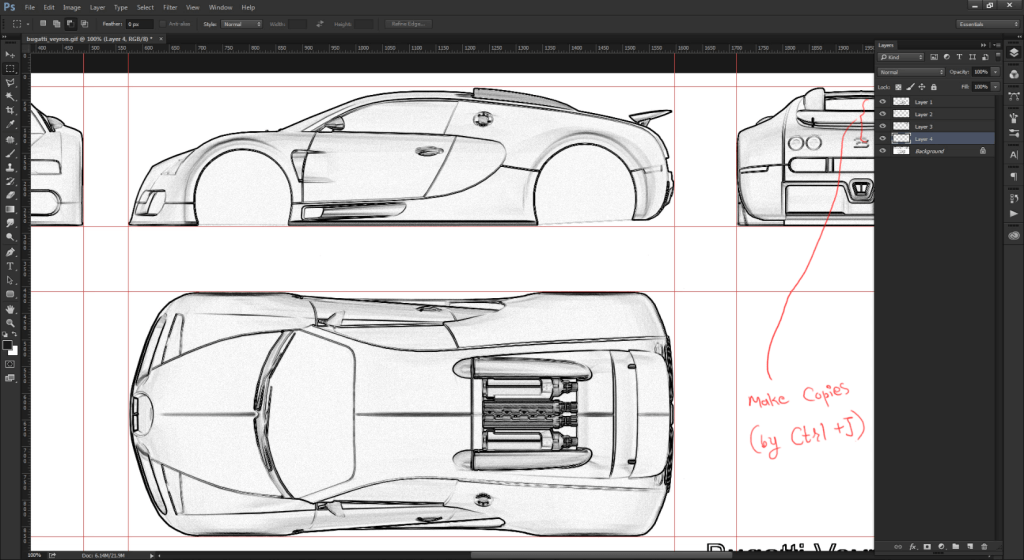1024x560 pixels.
Task: Select the Horizontal Type tool
Action: (x=10, y=266)
